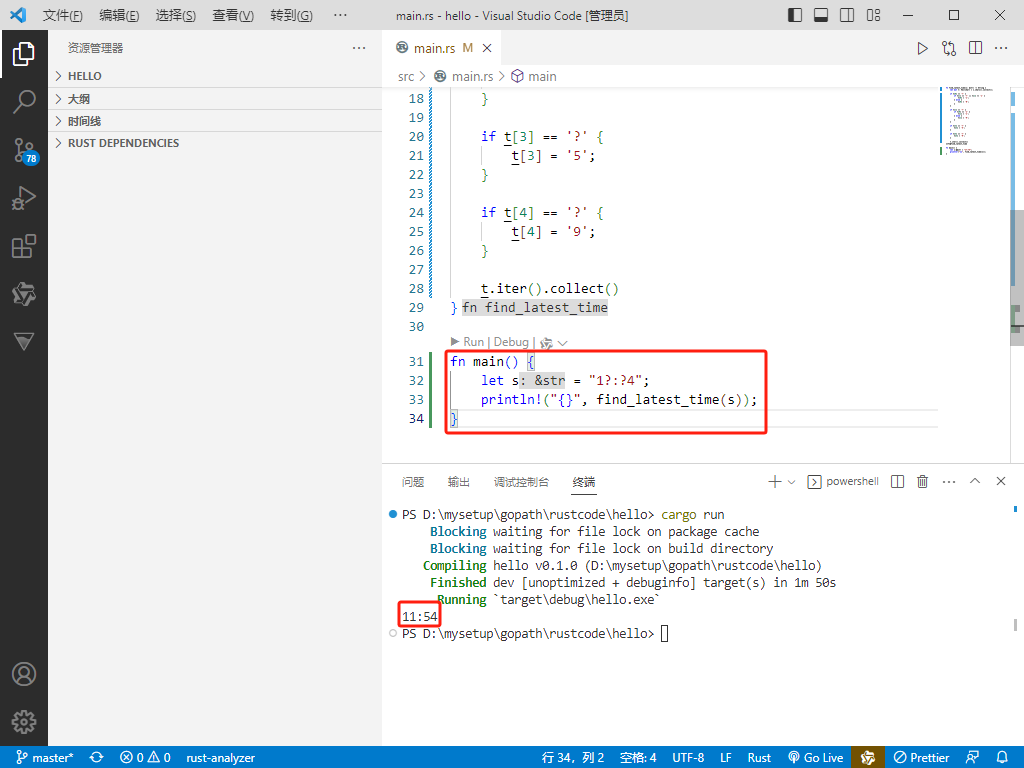Screen dimensions: 1024x768
Task: Click Go Live in status bar
Action: coord(816,758)
